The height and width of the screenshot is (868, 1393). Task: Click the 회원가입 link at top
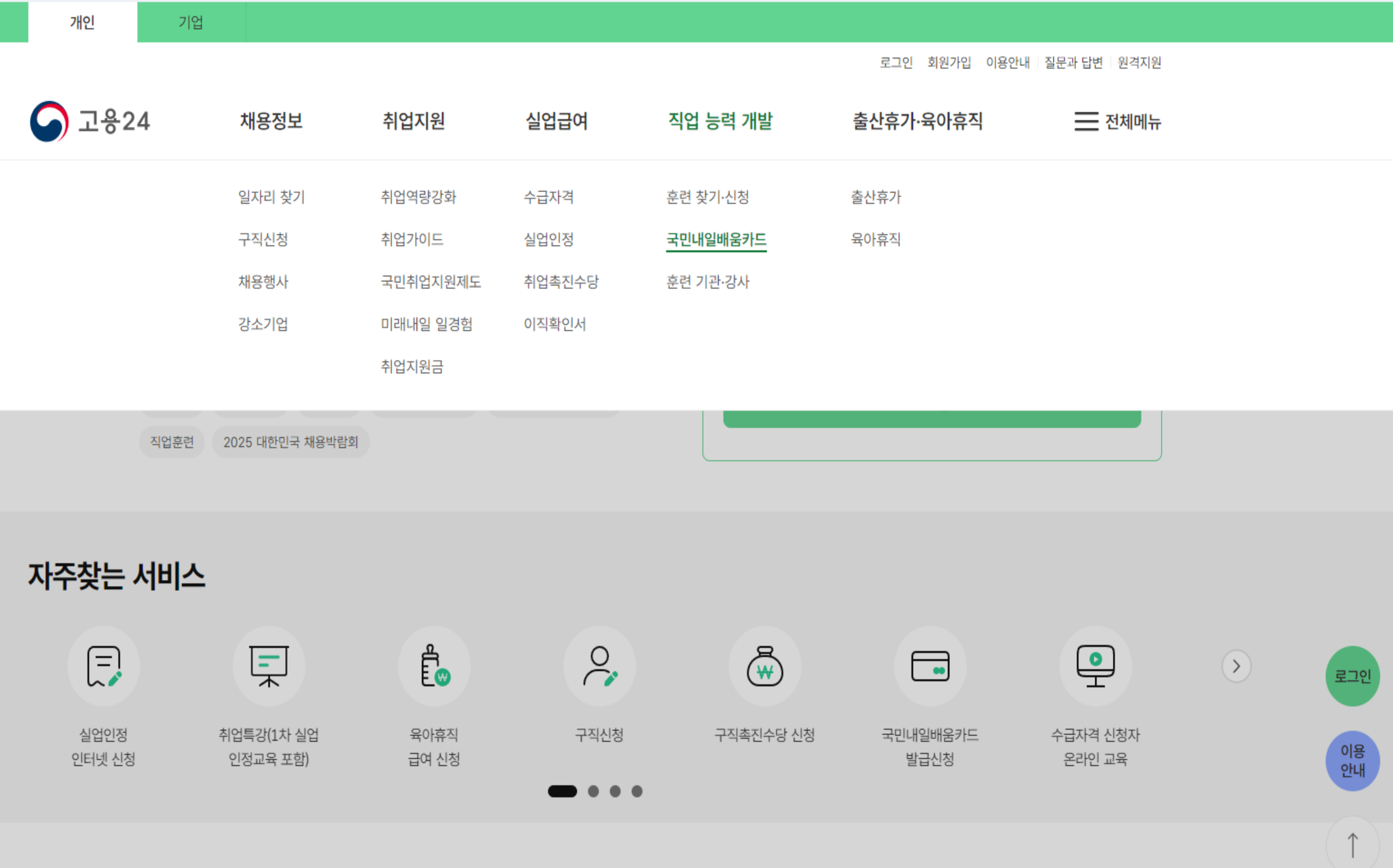(x=949, y=62)
